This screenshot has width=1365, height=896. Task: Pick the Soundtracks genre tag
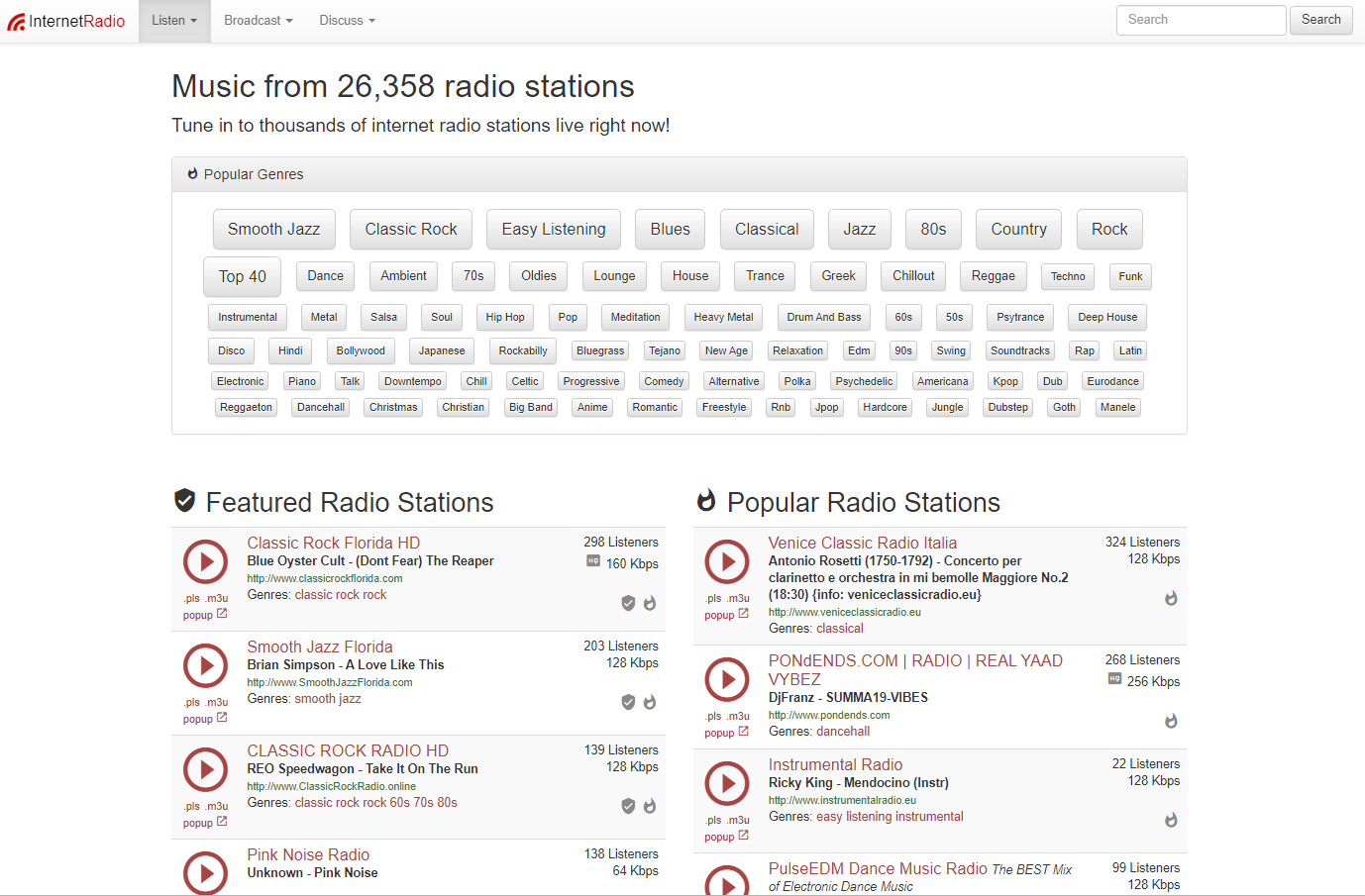tap(1020, 350)
